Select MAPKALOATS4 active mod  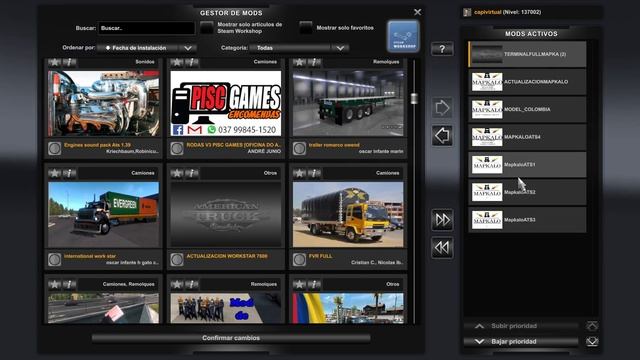pyautogui.click(x=527, y=137)
